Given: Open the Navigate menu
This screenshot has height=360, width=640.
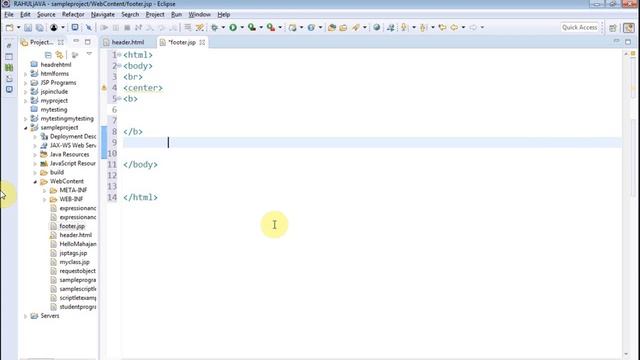Looking at the screenshot, I should [x=102, y=14].
